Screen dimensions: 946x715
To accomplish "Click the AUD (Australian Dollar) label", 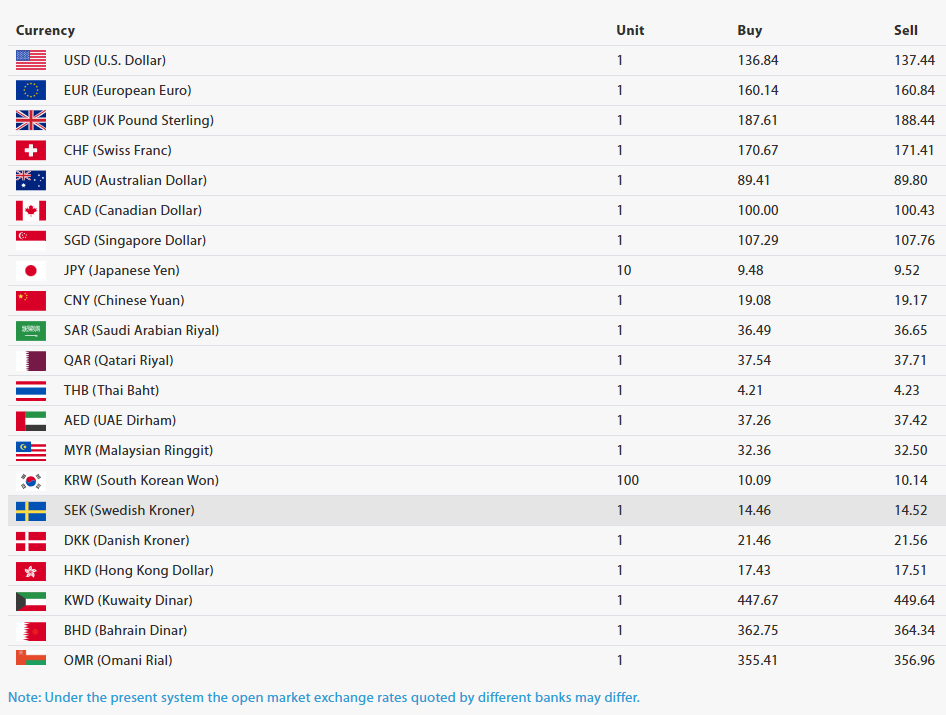I will pyautogui.click(x=135, y=180).
